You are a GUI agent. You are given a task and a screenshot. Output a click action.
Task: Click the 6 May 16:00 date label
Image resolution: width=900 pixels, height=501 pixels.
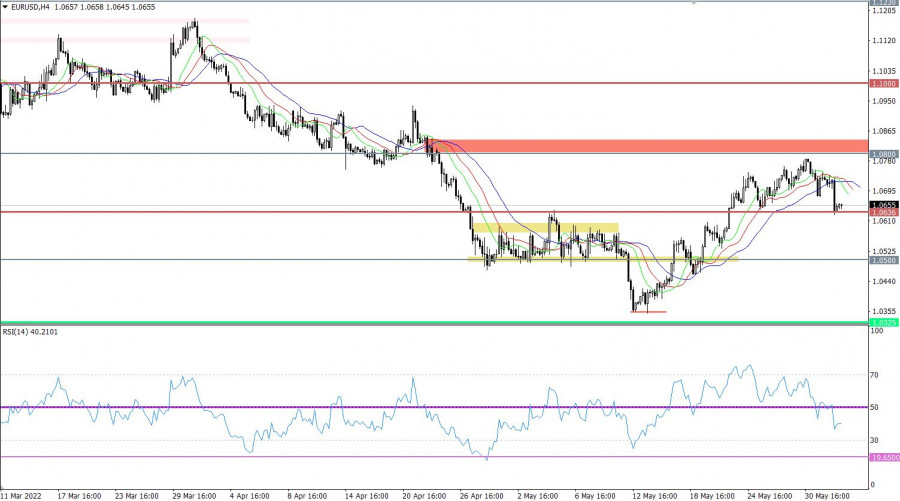coord(595,496)
